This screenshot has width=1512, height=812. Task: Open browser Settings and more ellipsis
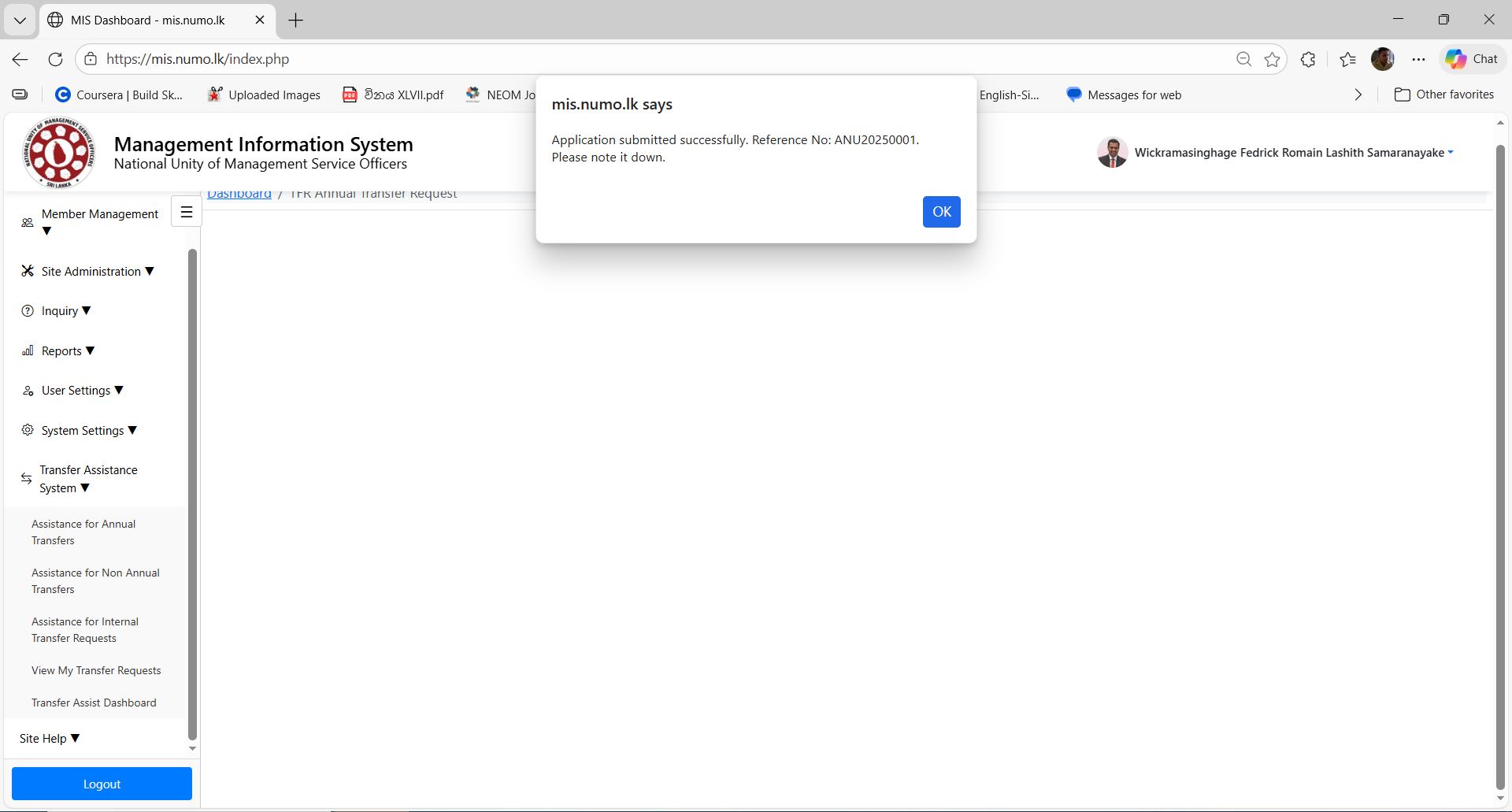pyautogui.click(x=1418, y=59)
